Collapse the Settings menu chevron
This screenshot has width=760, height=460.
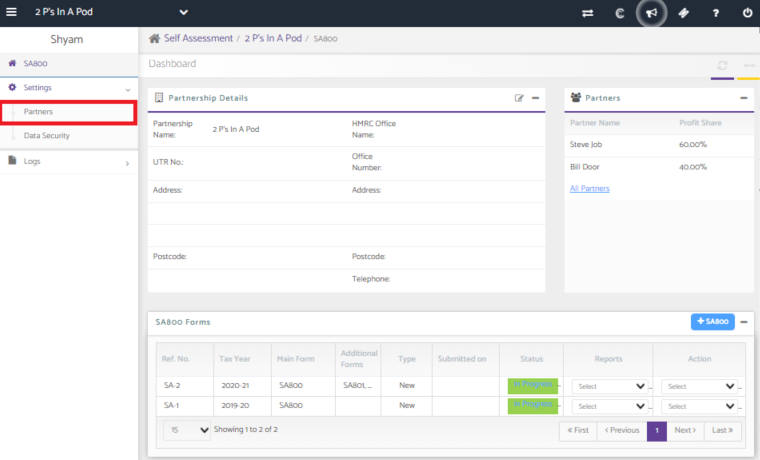tap(127, 90)
